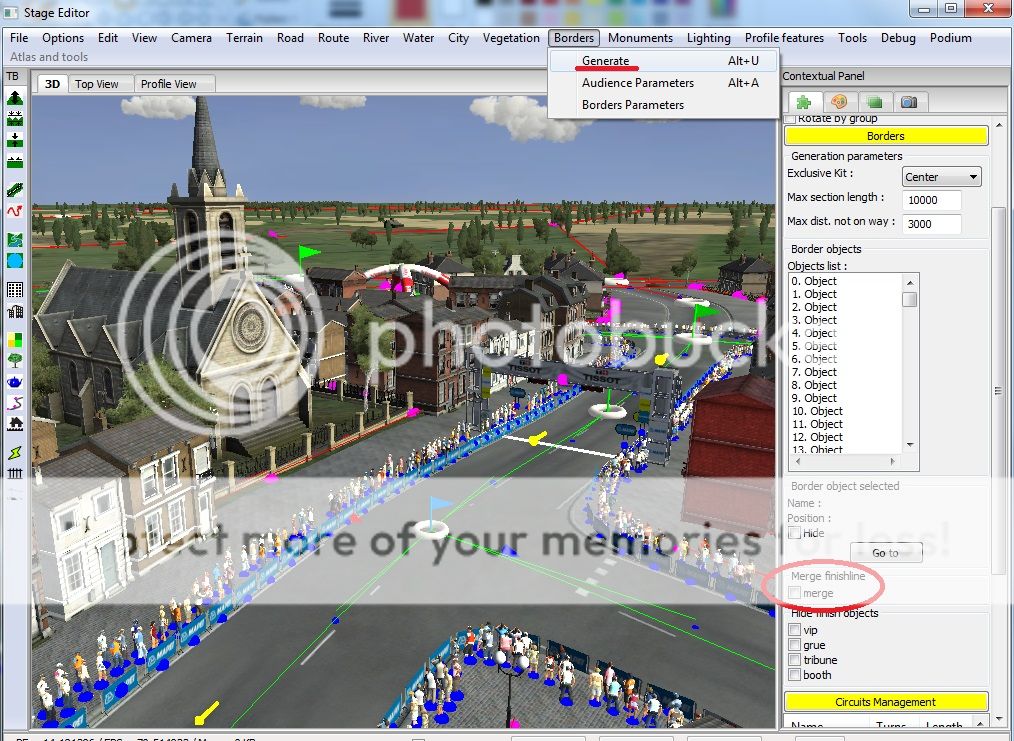Check the tribune hide checkbox
This screenshot has width=1014, height=741.
click(794, 660)
